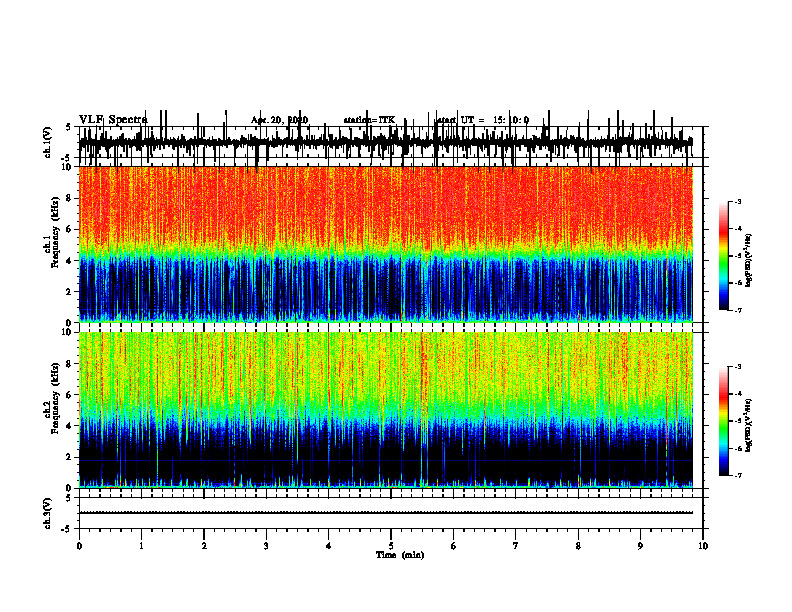Click the "2" kHz tick on ch.2 spectrogram
This screenshot has width=792, height=612.
point(69,457)
